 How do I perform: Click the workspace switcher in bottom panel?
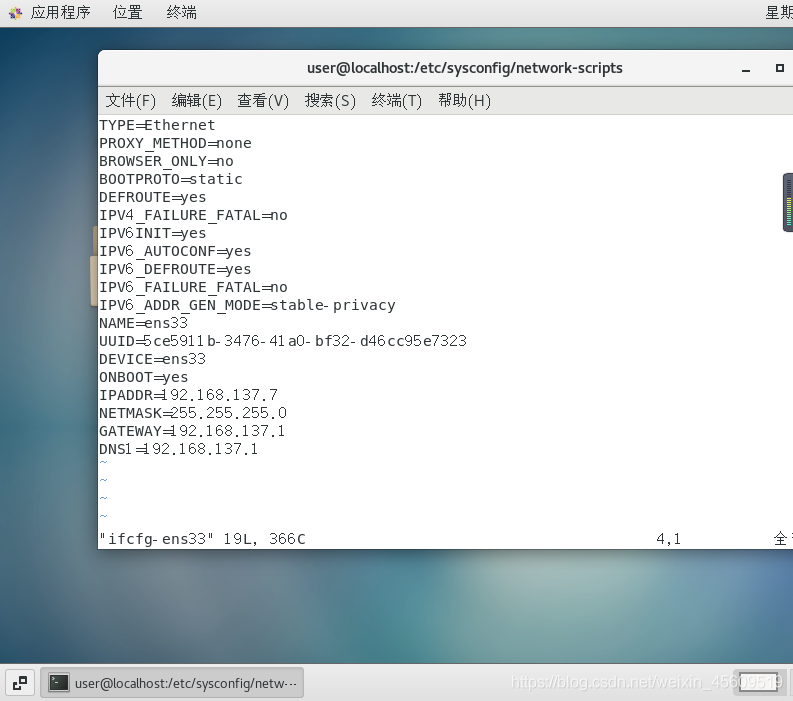(758, 683)
